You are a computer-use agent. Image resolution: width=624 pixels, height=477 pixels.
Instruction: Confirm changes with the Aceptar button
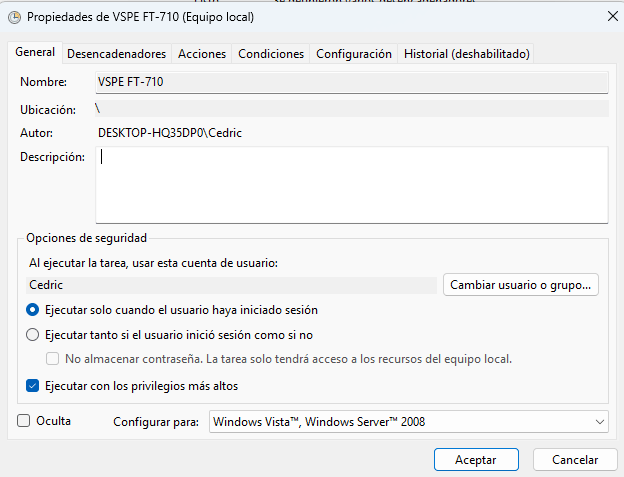476,460
